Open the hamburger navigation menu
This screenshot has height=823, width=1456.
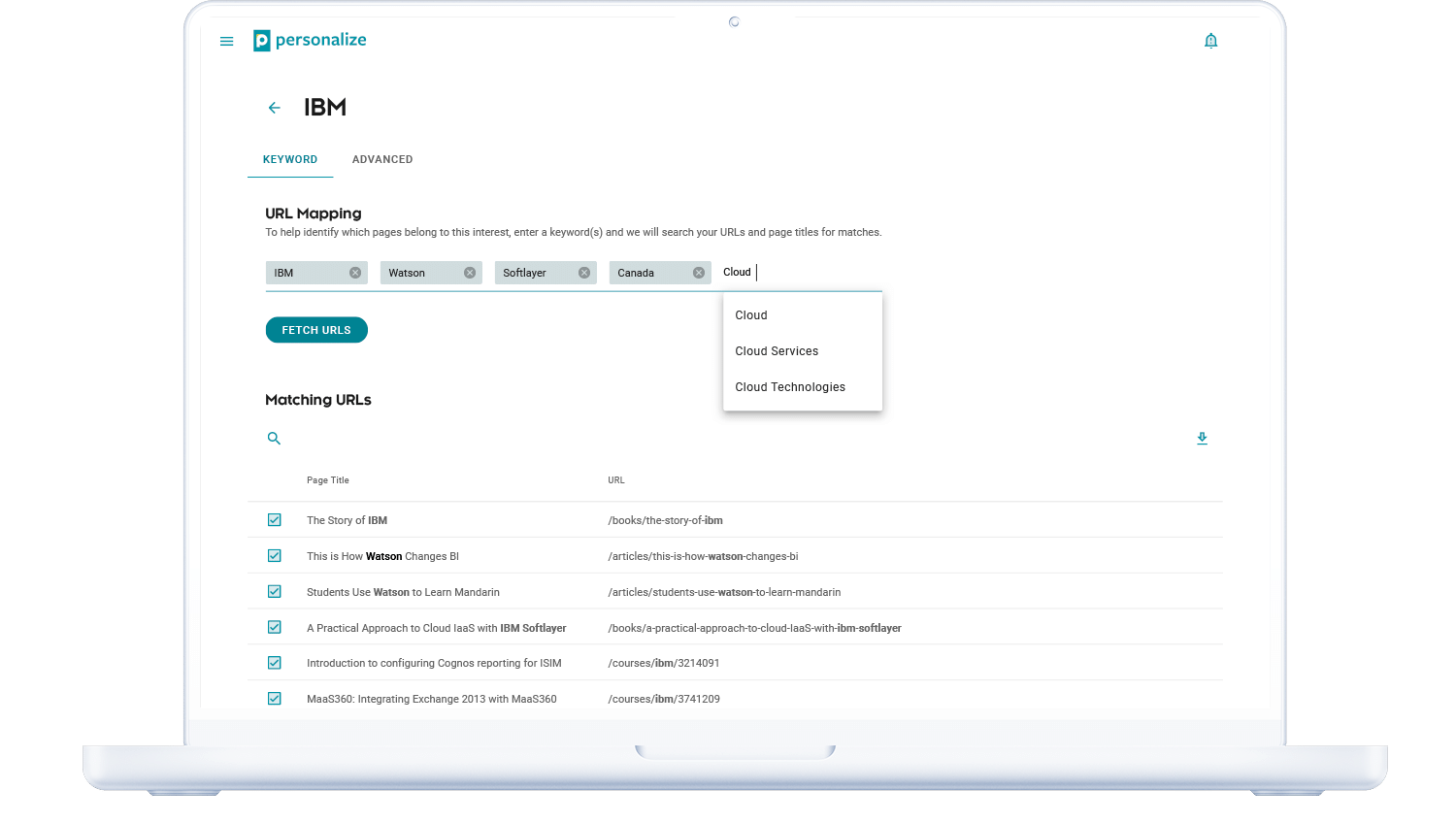click(226, 42)
